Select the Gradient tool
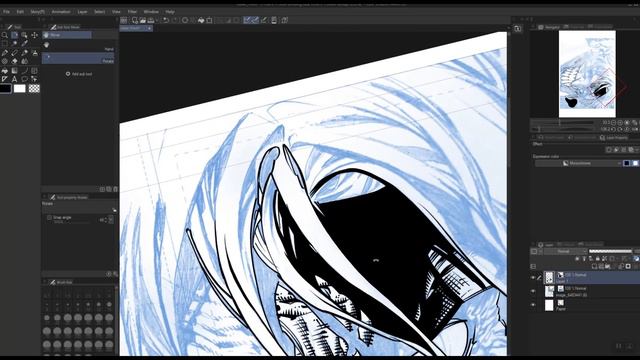This screenshot has width=640, height=360. 14,71
